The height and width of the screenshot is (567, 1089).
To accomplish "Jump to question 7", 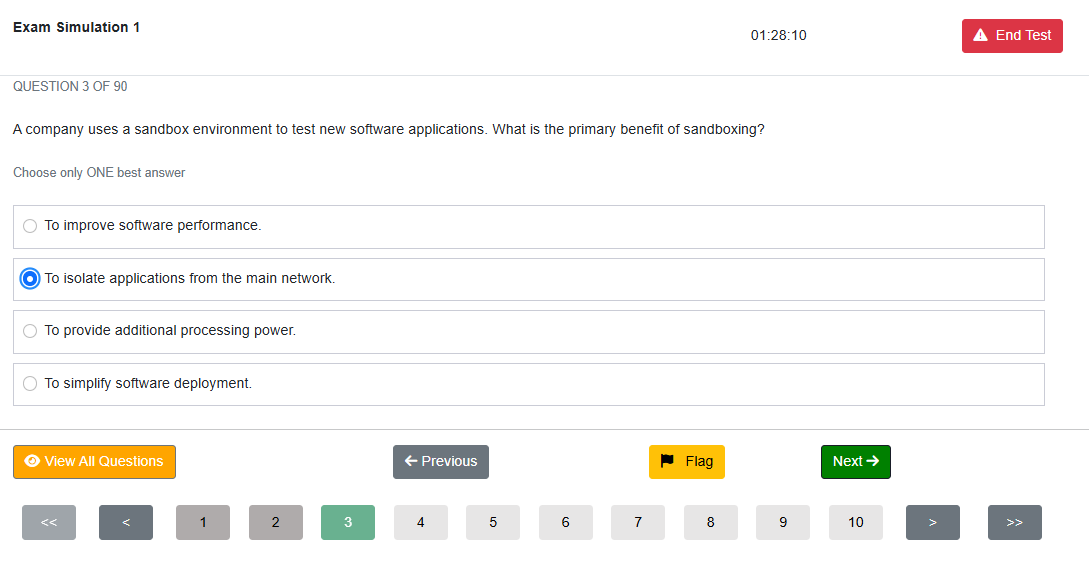I will [638, 523].
